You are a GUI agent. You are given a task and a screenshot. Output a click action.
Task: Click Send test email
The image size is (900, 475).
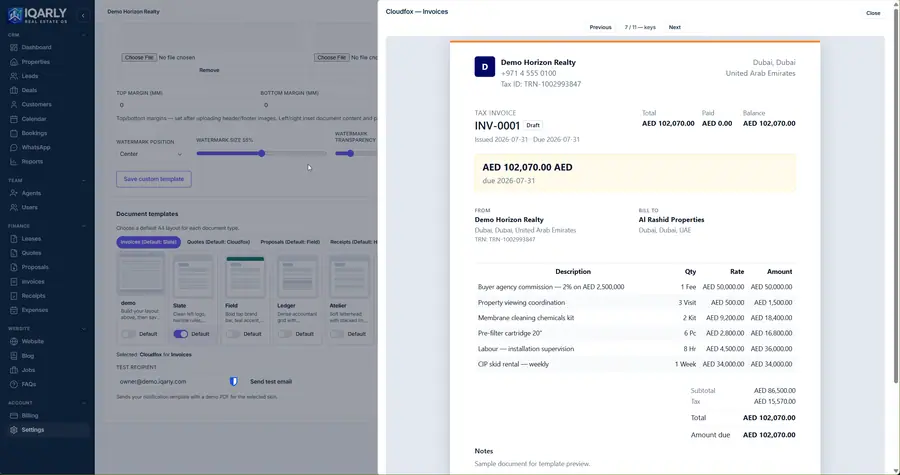(x=271, y=381)
